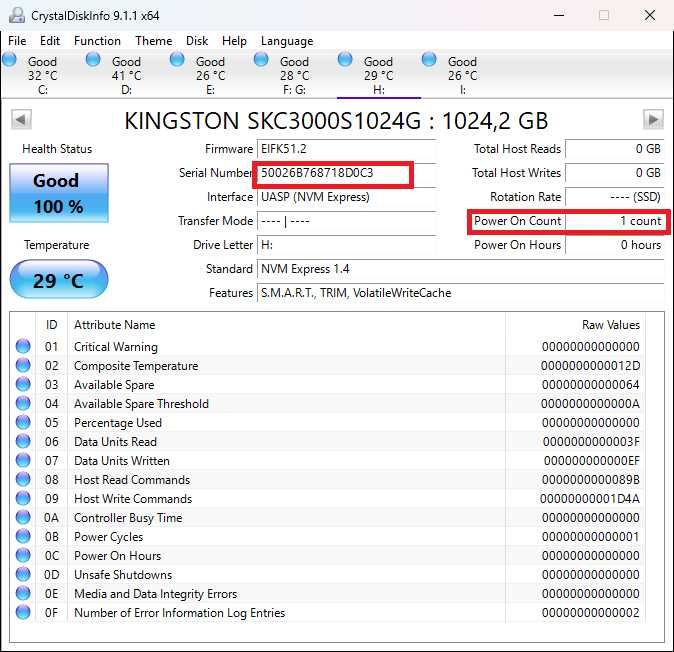Viewport: 674px width, 652px height.
Task: Select raw value 0000000001D4A
Action: 590,499
